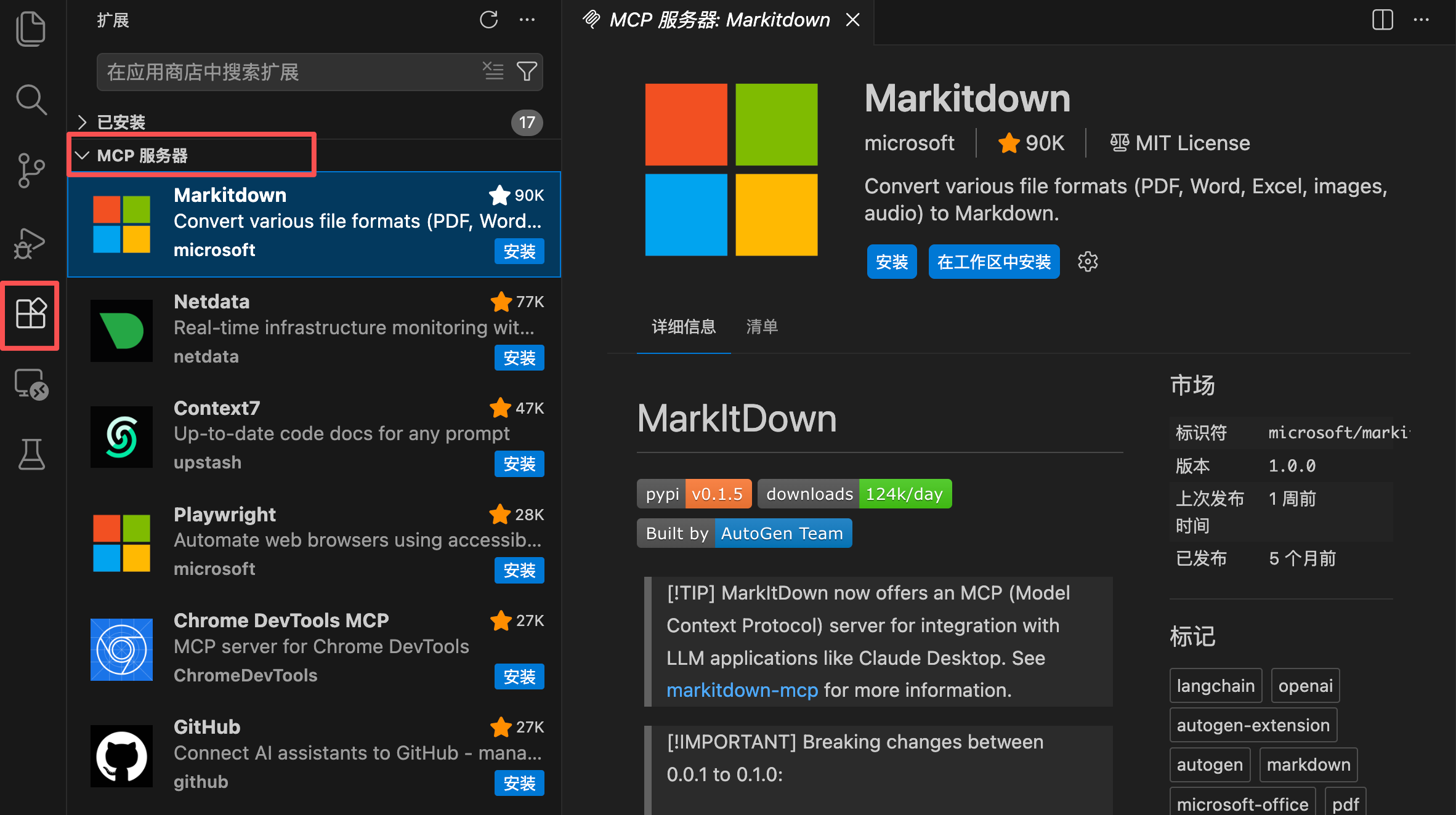This screenshot has width=1456, height=815.
Task: Split the editor to the right
Action: tap(1382, 20)
